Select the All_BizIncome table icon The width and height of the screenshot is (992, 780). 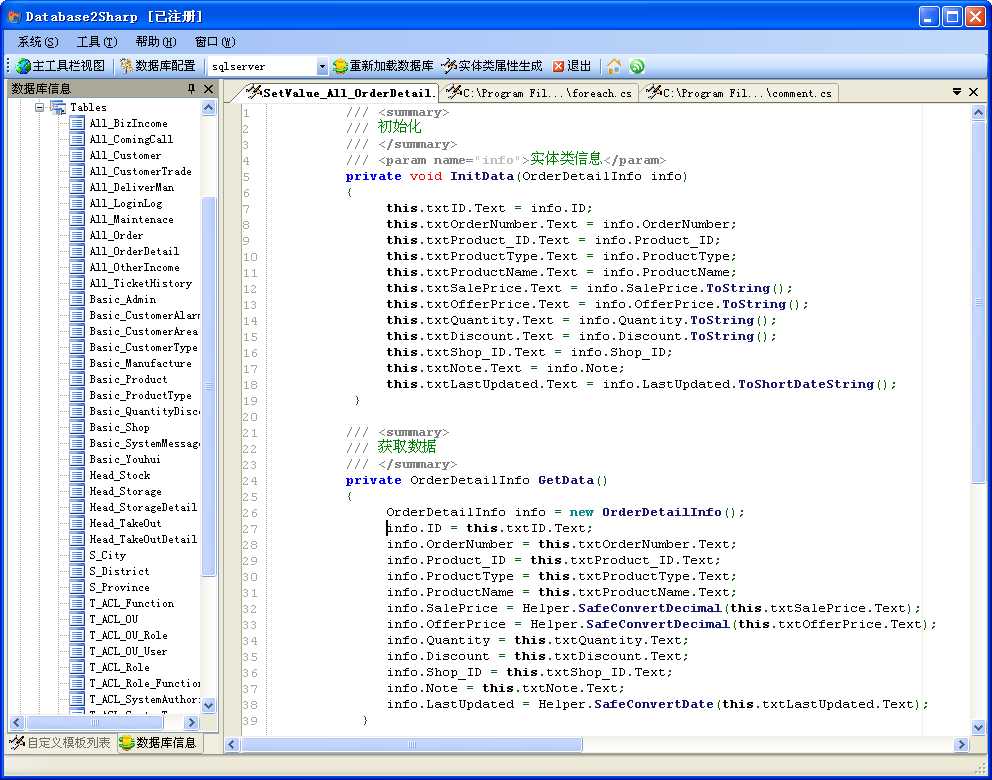(x=77, y=123)
